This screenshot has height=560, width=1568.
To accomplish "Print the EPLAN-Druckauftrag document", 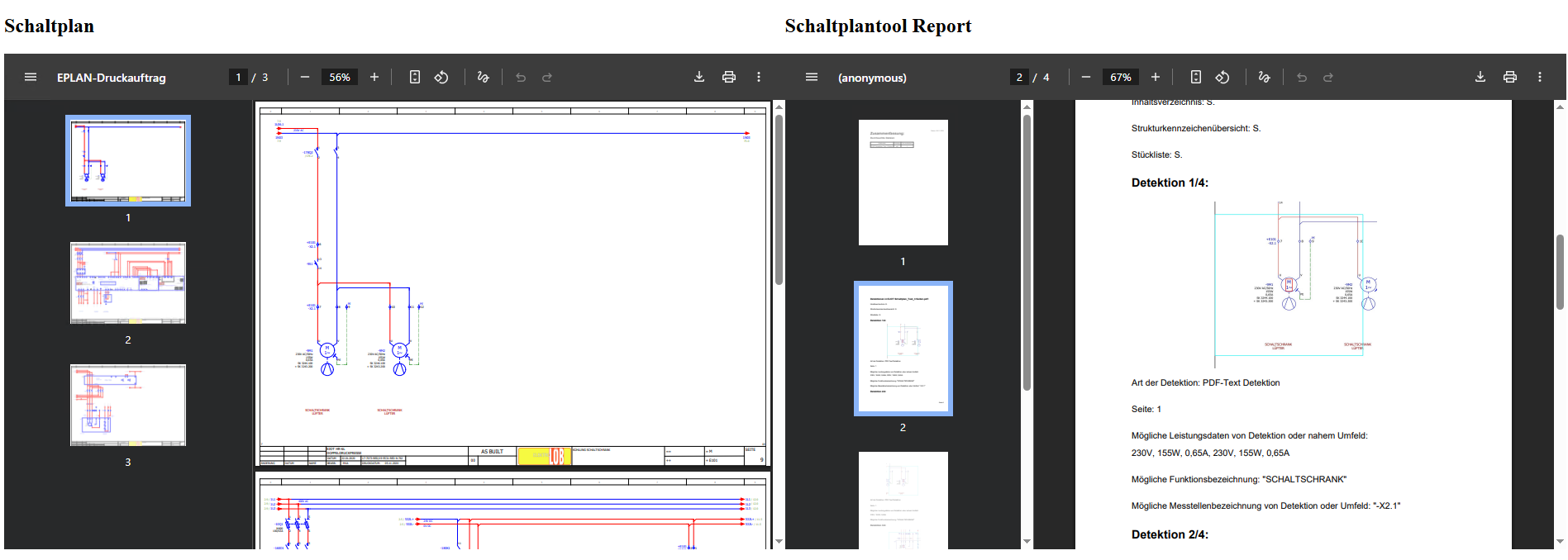I will tap(729, 77).
